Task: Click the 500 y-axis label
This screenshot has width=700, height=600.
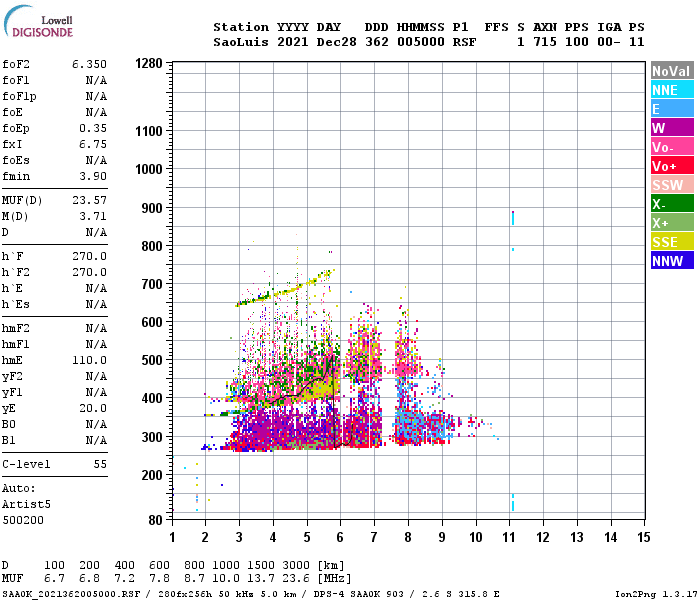Action: (152, 360)
